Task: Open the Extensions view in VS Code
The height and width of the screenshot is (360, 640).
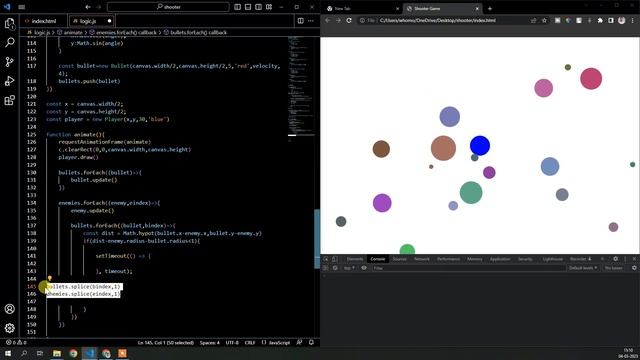Action: point(10,100)
